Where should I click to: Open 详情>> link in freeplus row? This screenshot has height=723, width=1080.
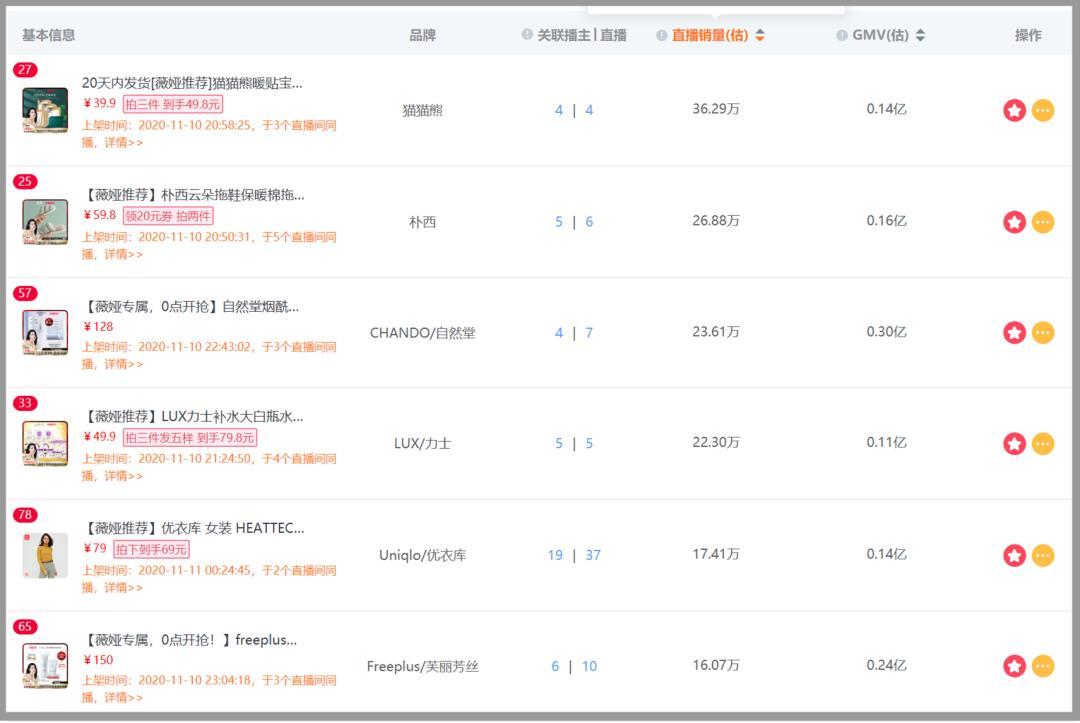(x=123, y=698)
